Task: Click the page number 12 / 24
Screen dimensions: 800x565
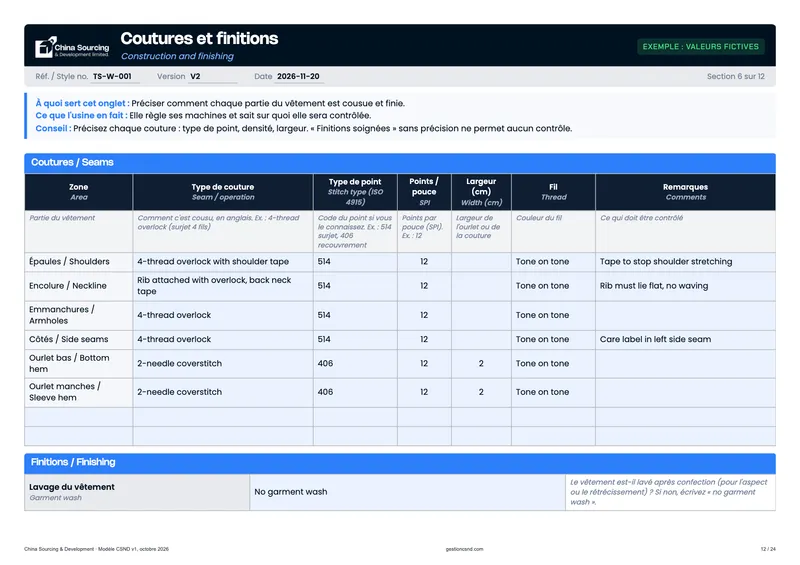Action: pyautogui.click(x=768, y=549)
